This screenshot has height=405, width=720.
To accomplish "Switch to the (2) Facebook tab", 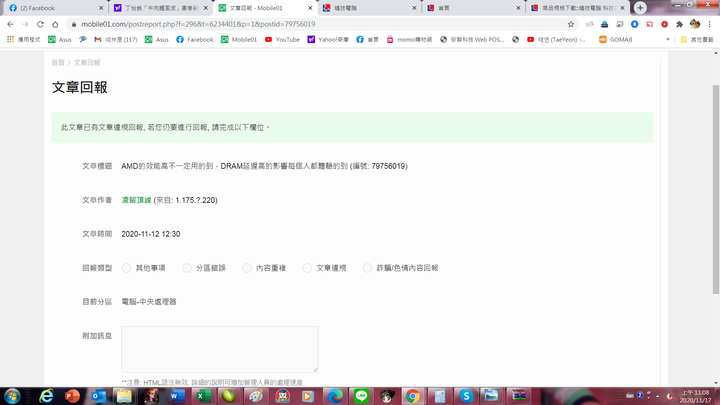I will coord(55,8).
